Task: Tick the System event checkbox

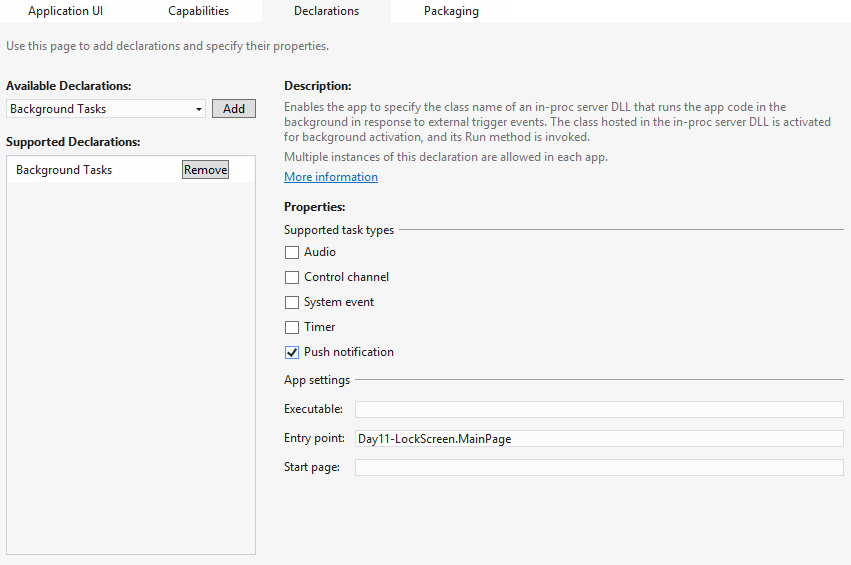Action: (x=292, y=303)
